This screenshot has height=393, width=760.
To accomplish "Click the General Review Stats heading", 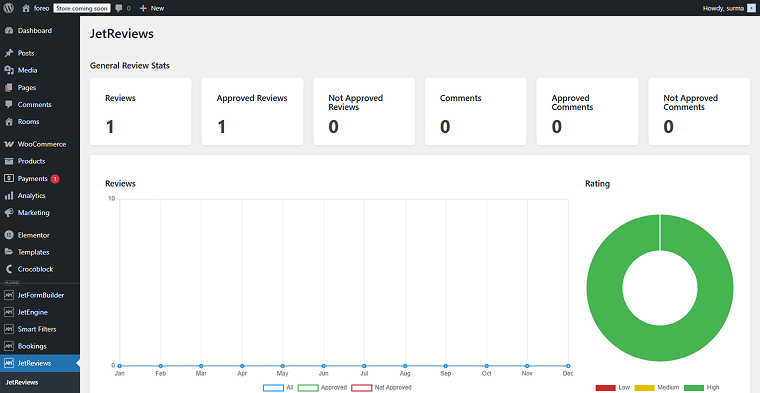I will click(x=130, y=65).
